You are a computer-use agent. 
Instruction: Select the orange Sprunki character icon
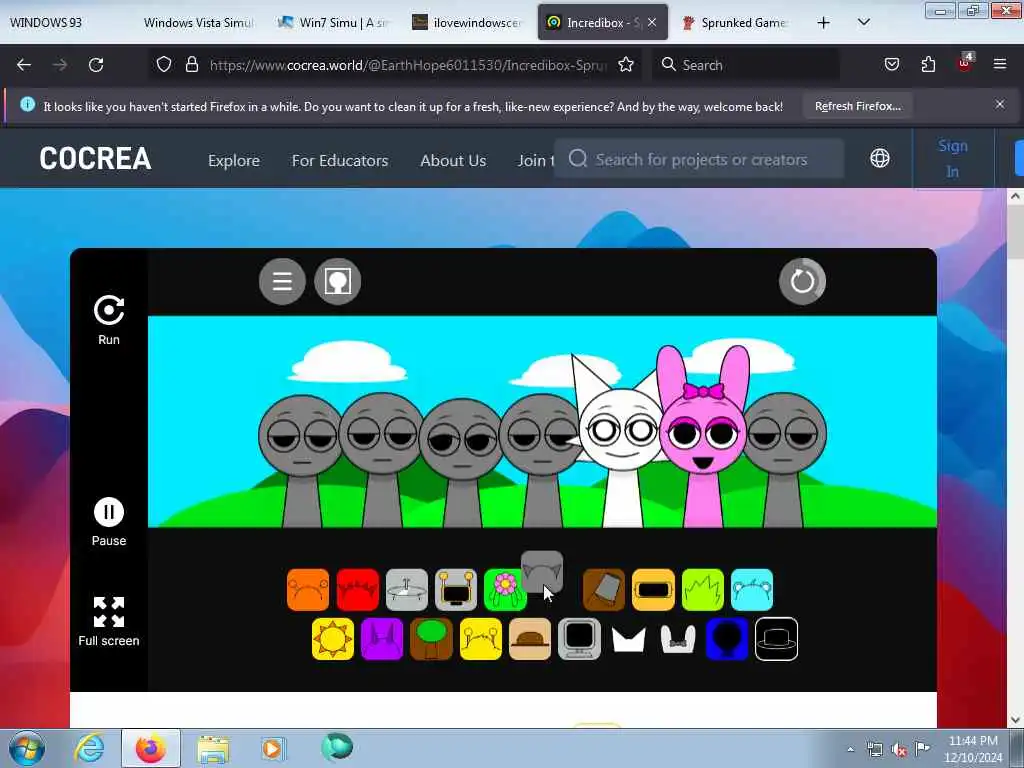click(x=308, y=590)
